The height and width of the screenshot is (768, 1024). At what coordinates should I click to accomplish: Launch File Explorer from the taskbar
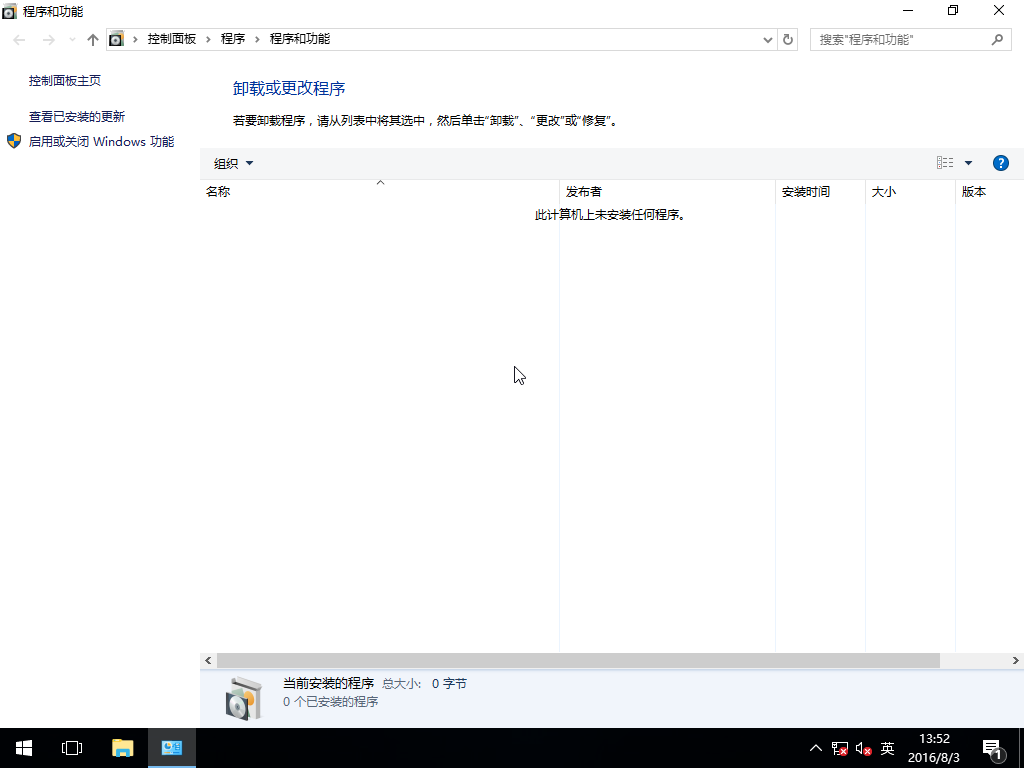point(122,747)
